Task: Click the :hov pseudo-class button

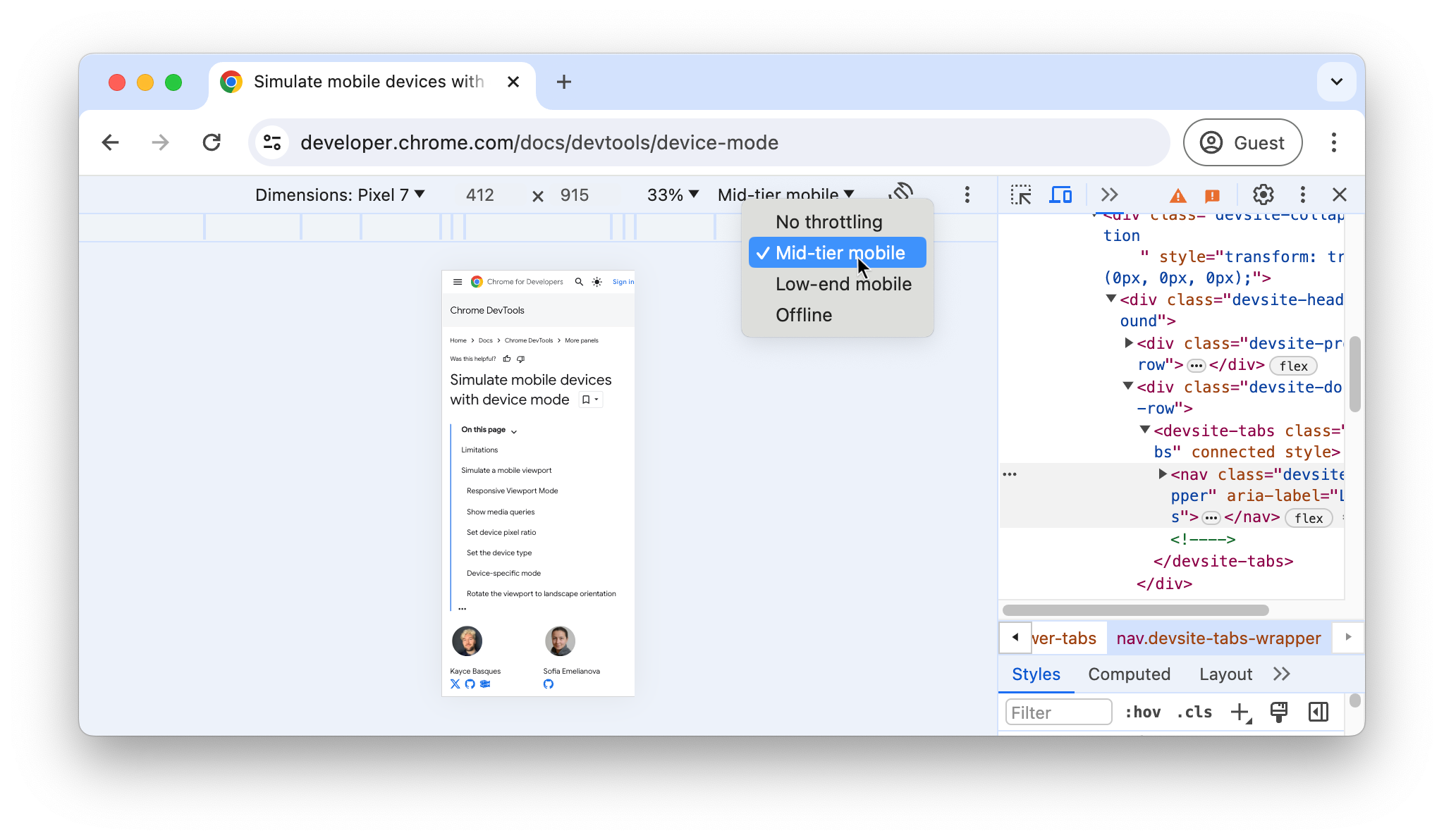Action: (1143, 712)
